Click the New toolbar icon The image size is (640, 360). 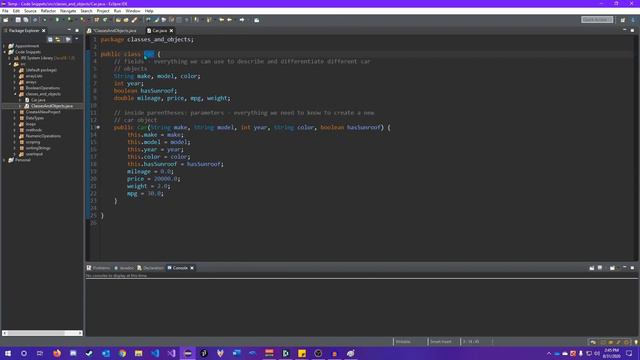[x=6, y=20]
